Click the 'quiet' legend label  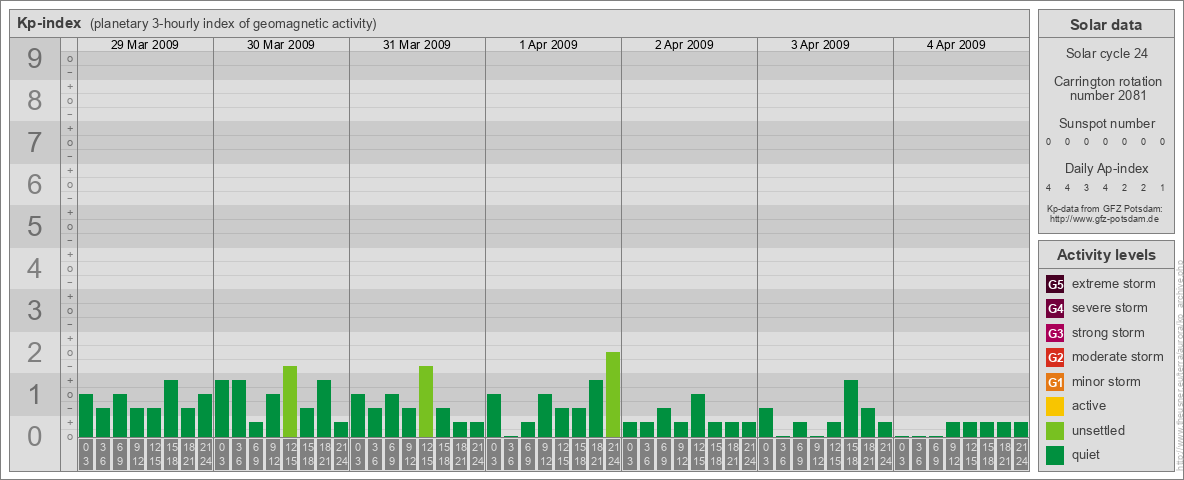coord(1087,455)
